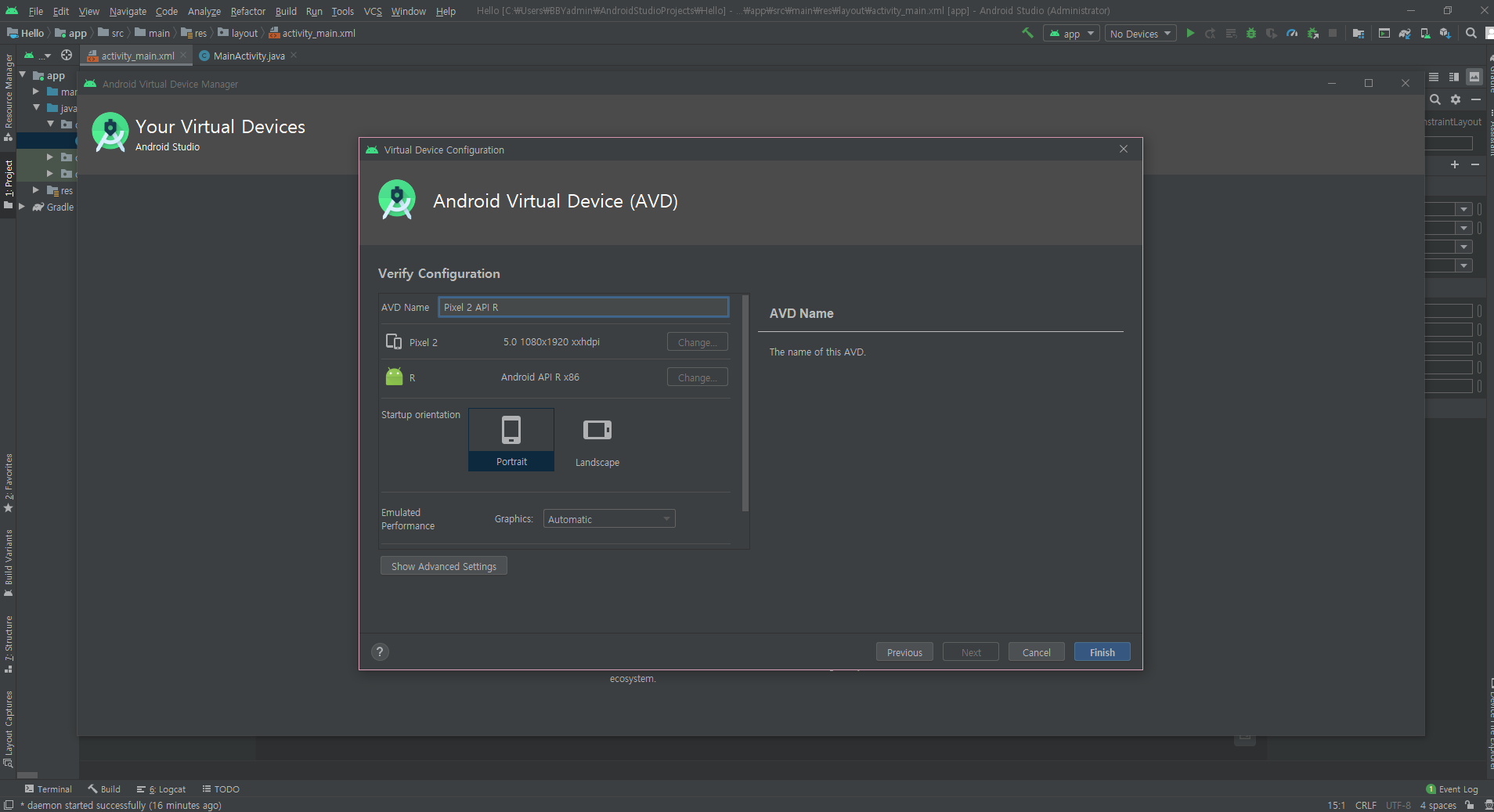Open the Graphics Automatic dropdown
Viewport: 1494px width, 812px height.
609,519
